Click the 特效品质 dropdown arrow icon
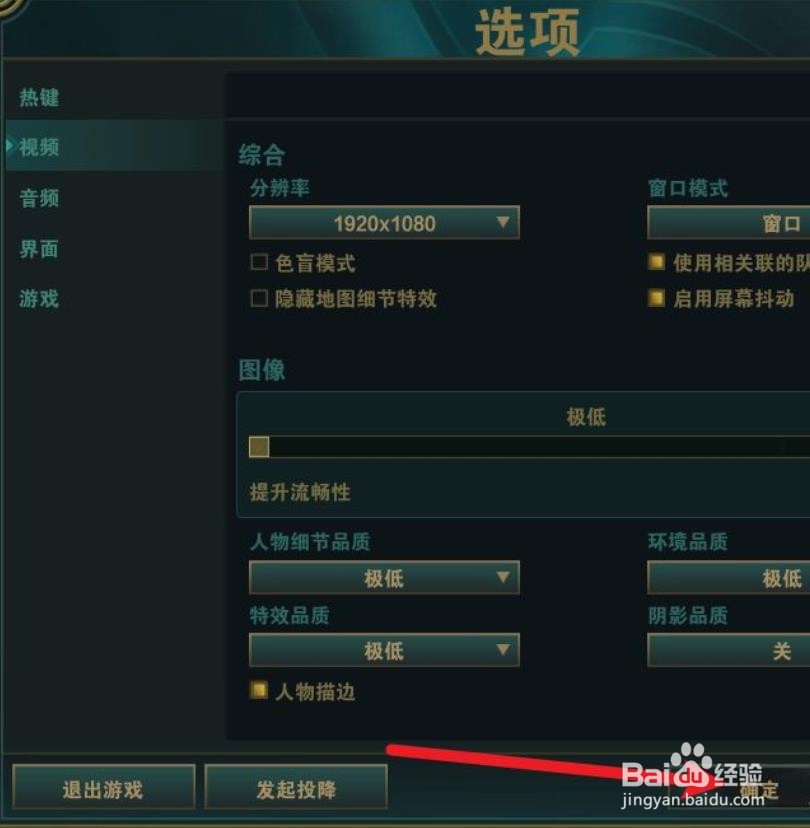 pyautogui.click(x=503, y=649)
